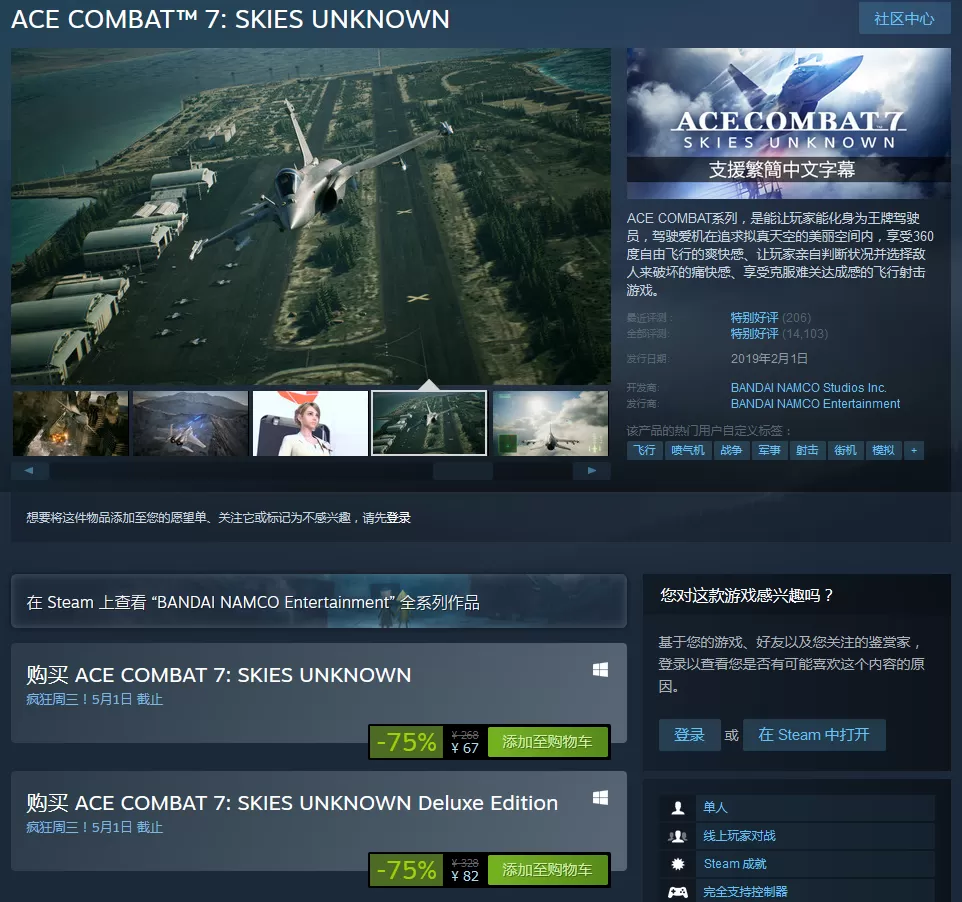Click the 喷气机 tag
The image size is (962, 902).
(688, 450)
